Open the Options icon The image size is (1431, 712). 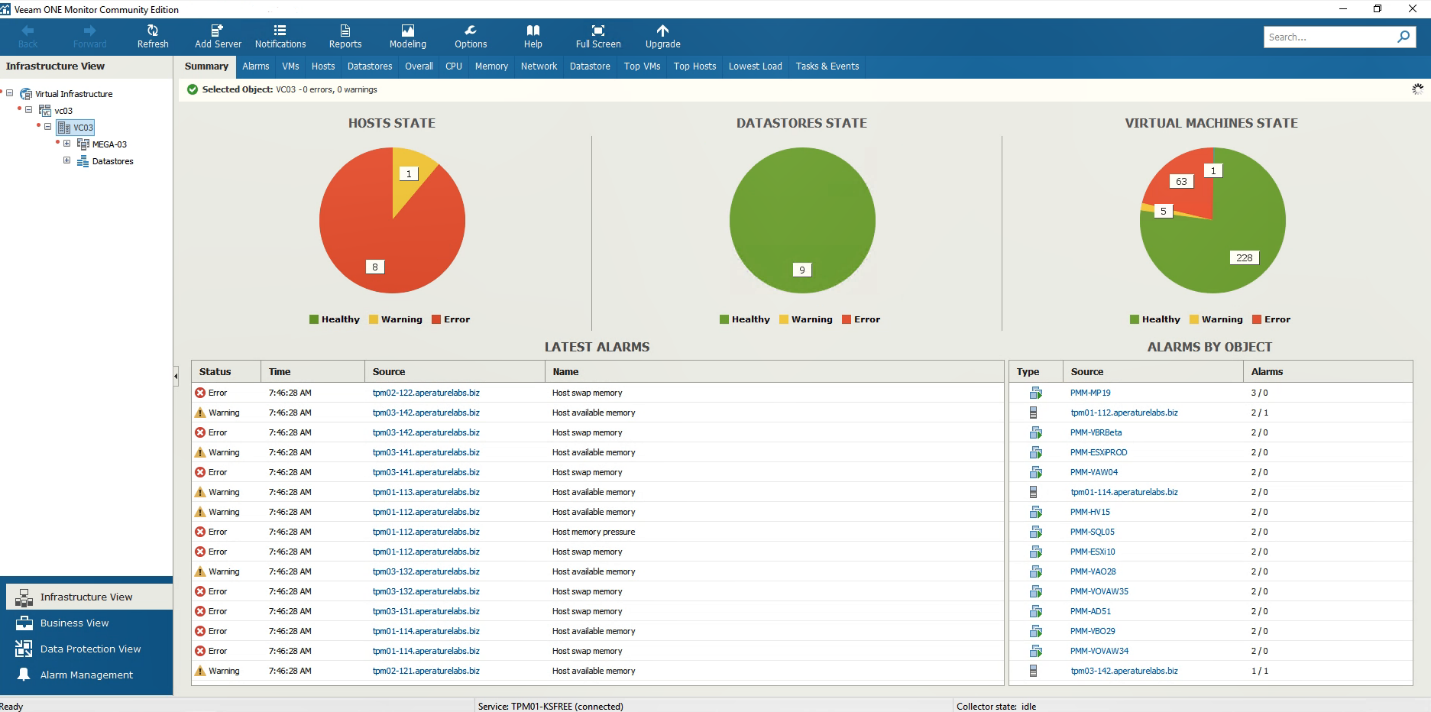click(470, 38)
